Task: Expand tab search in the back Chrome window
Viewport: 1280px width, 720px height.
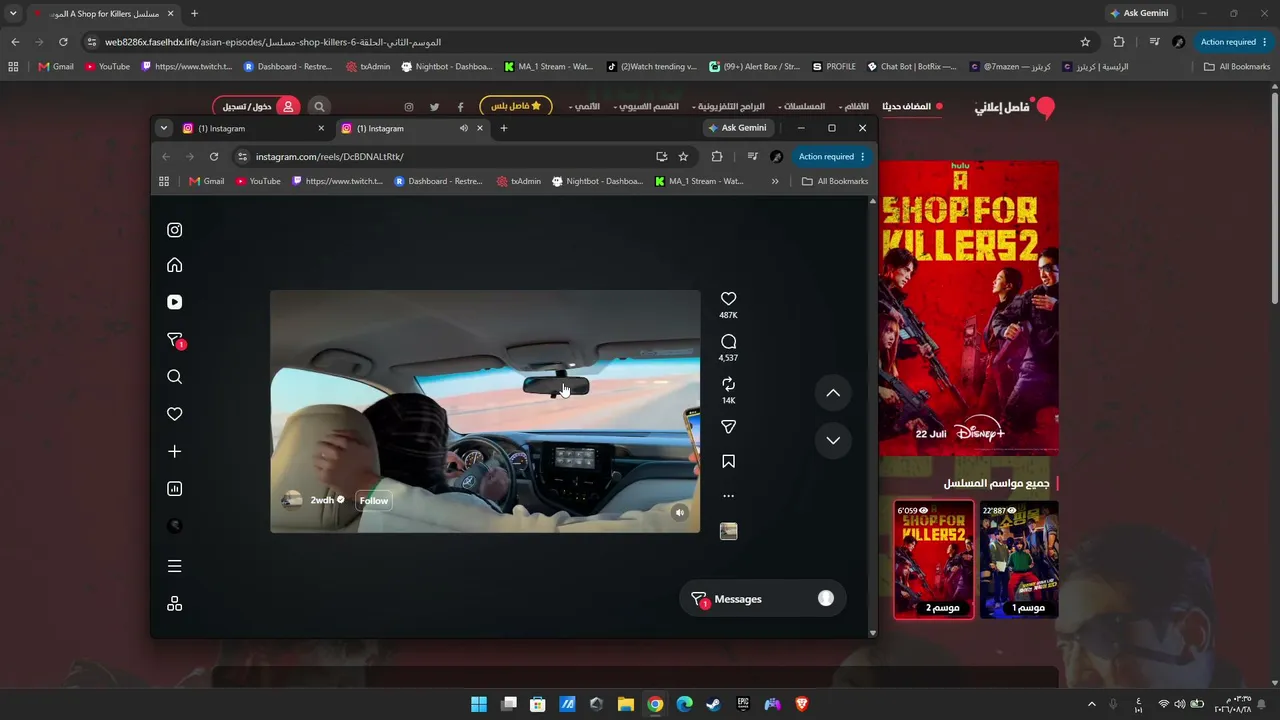Action: tap(13, 14)
